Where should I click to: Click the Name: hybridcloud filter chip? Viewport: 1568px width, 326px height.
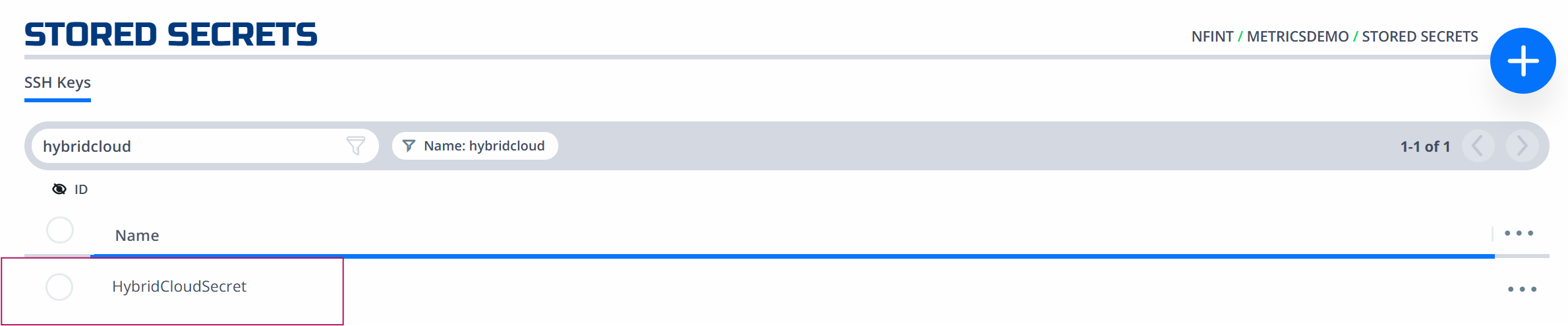click(475, 146)
